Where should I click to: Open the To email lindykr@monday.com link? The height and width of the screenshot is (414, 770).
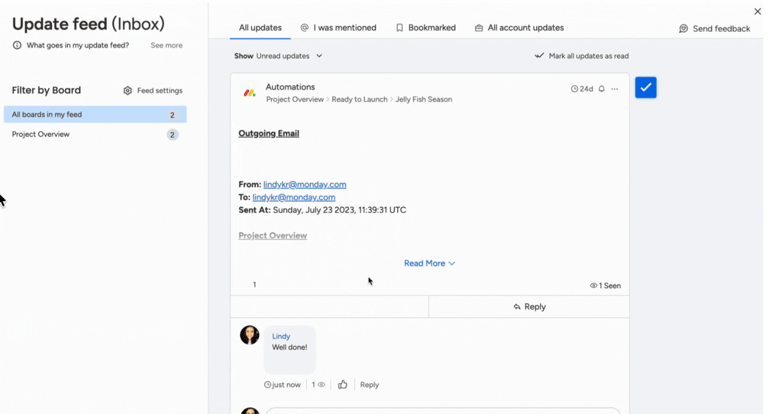(x=294, y=197)
